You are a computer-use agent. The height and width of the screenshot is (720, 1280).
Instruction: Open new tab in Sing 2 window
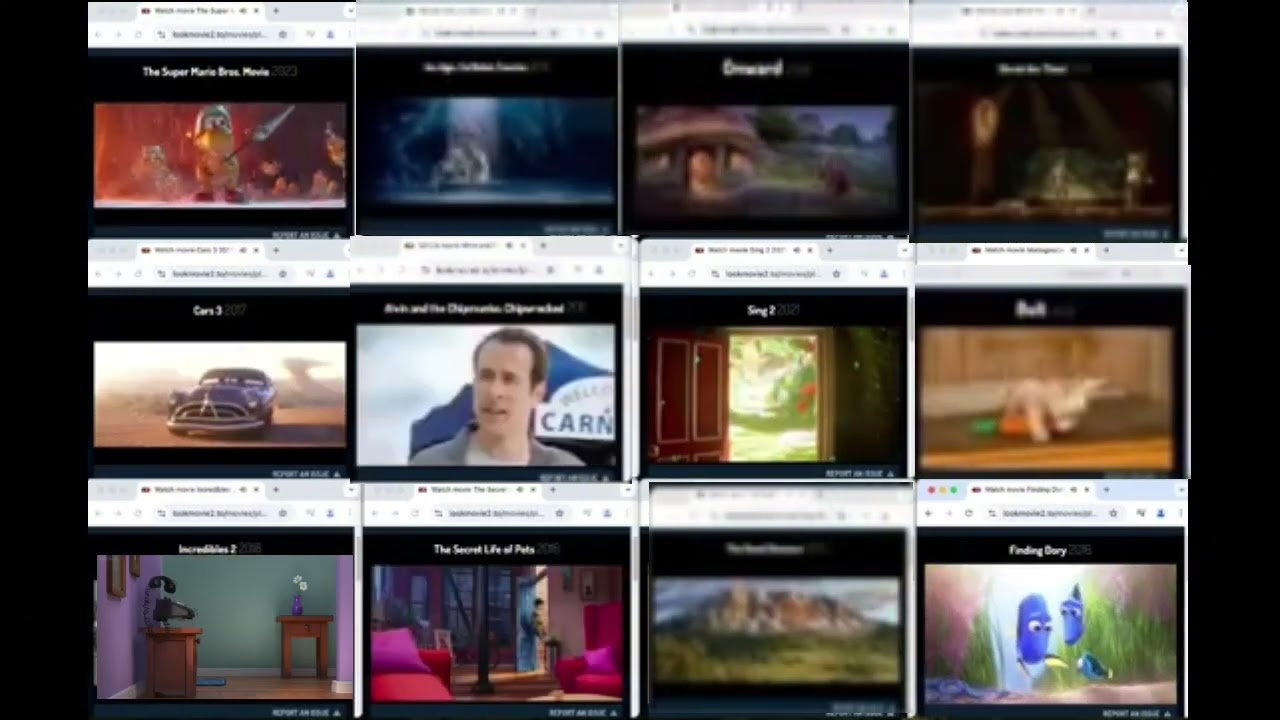pos(829,250)
